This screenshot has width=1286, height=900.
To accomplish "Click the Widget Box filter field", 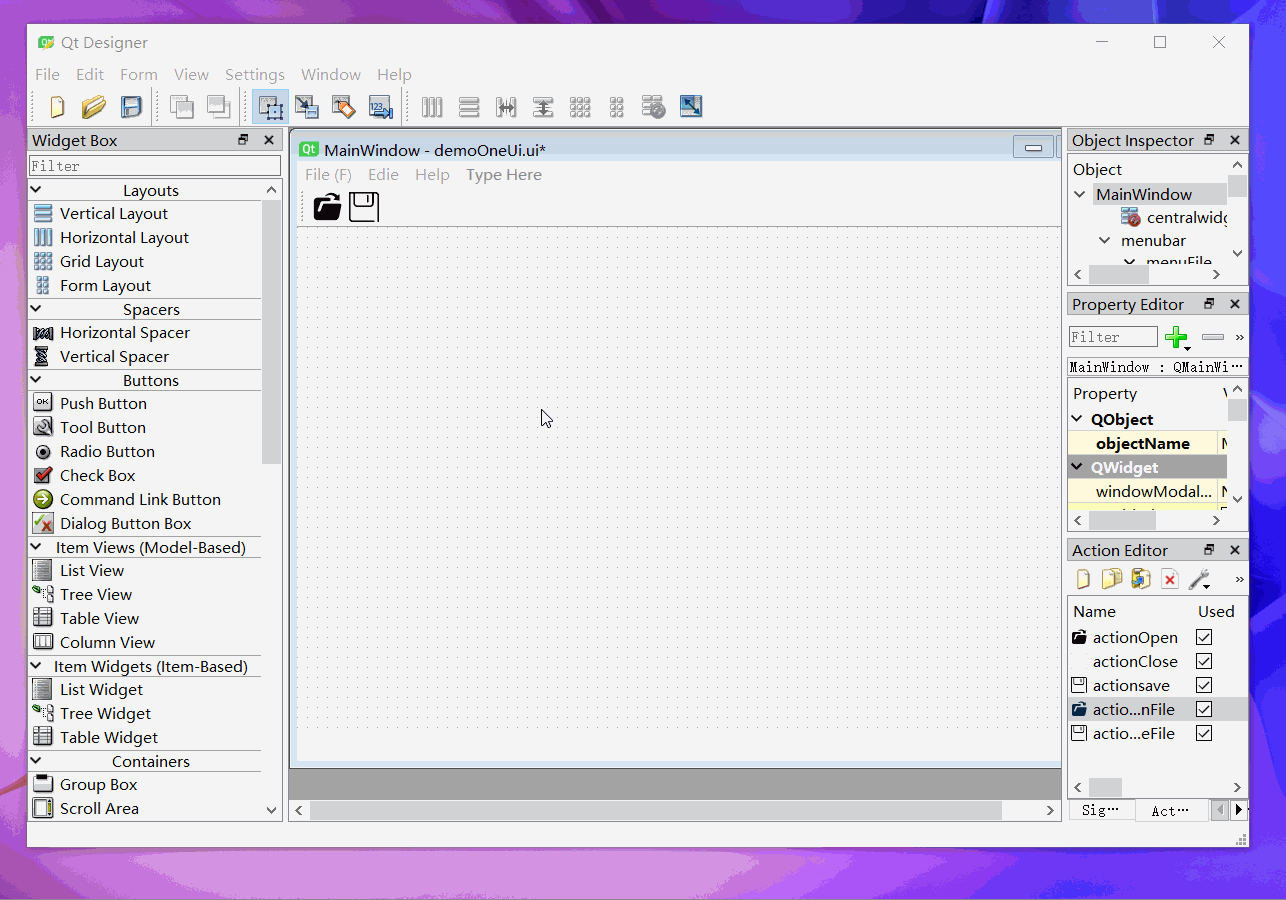I will coord(155,166).
